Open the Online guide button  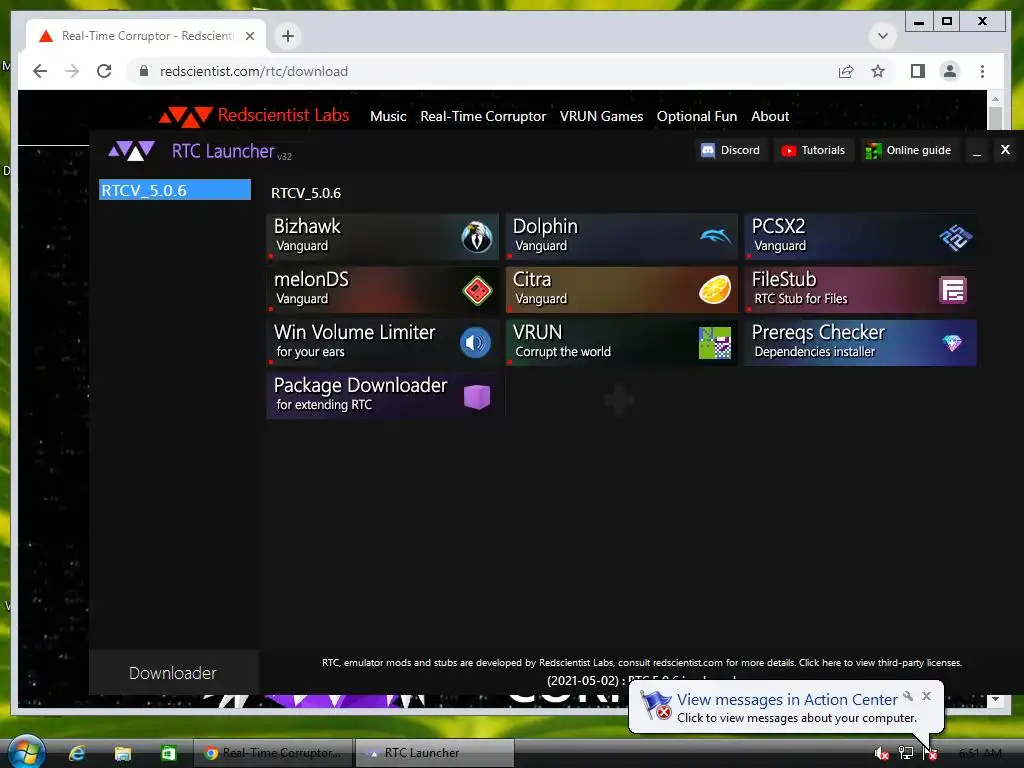coord(908,150)
